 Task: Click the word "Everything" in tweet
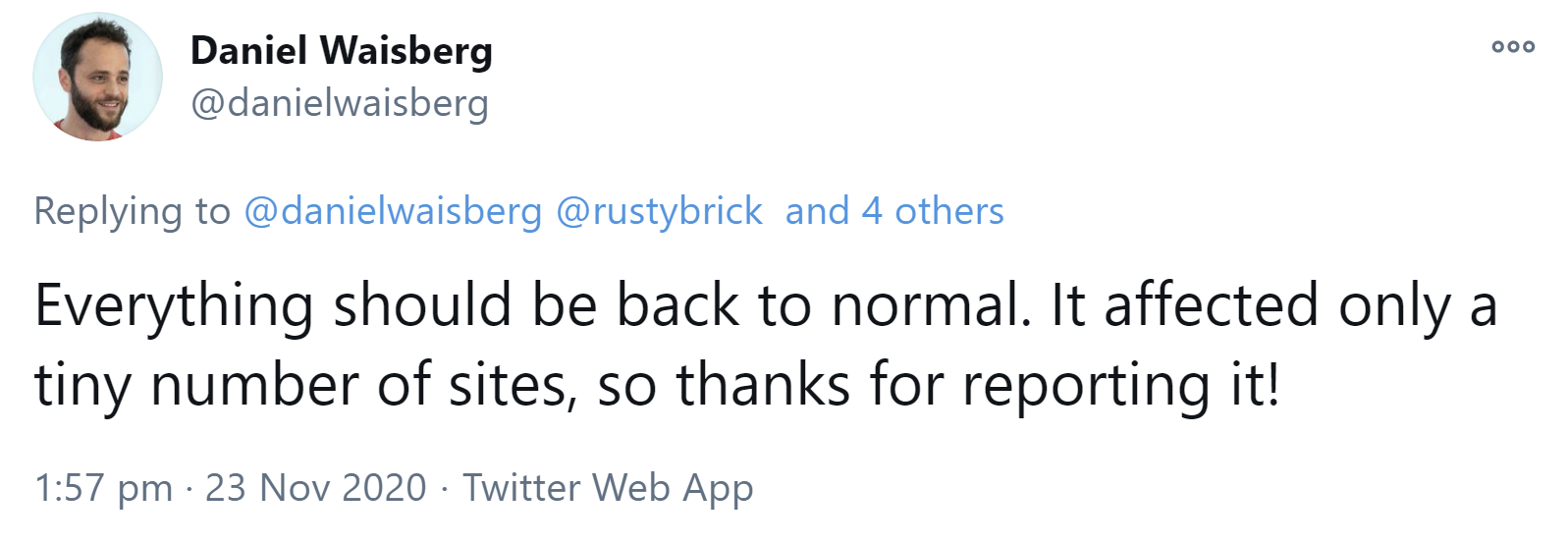pos(174,305)
